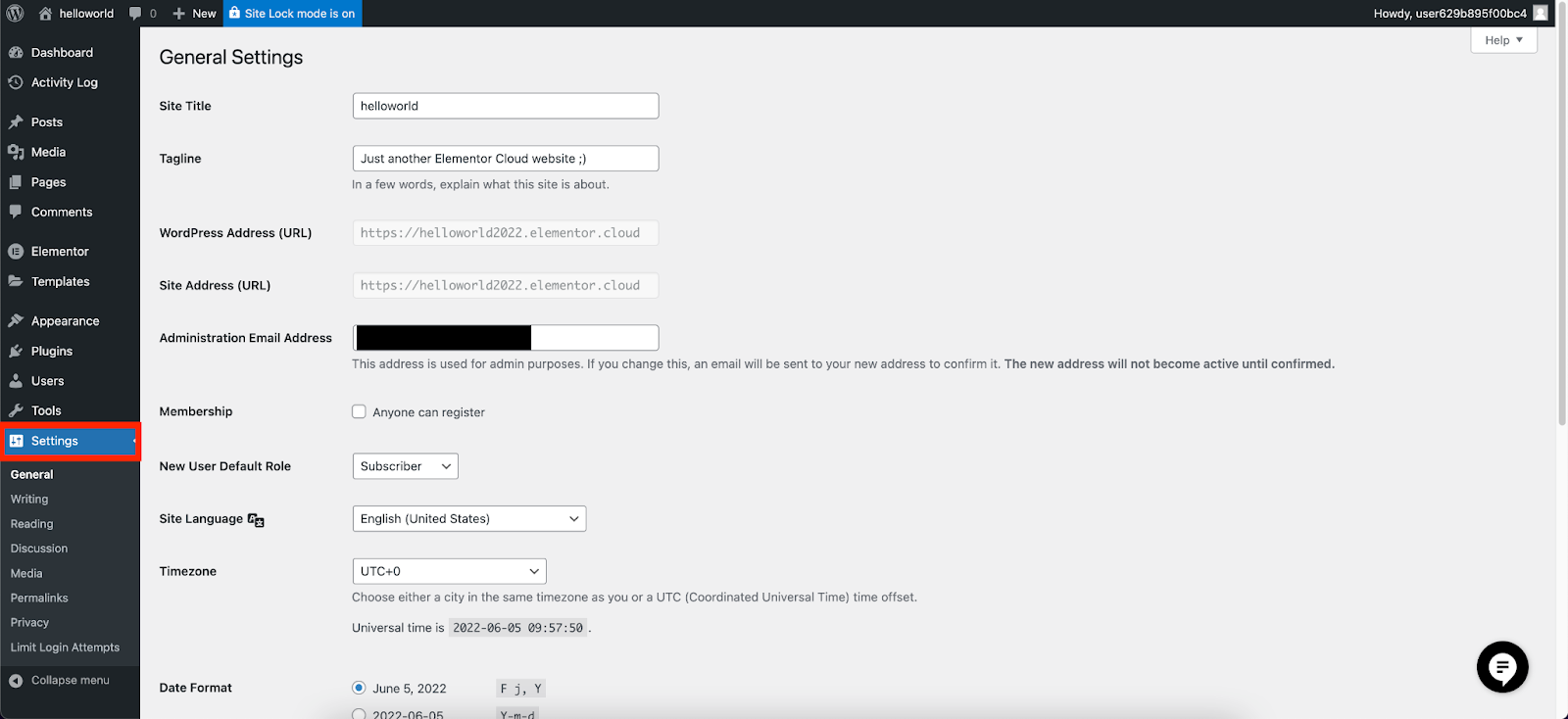The height and width of the screenshot is (719, 1568).
Task: Open the Templates menu item
Action: tap(70, 281)
